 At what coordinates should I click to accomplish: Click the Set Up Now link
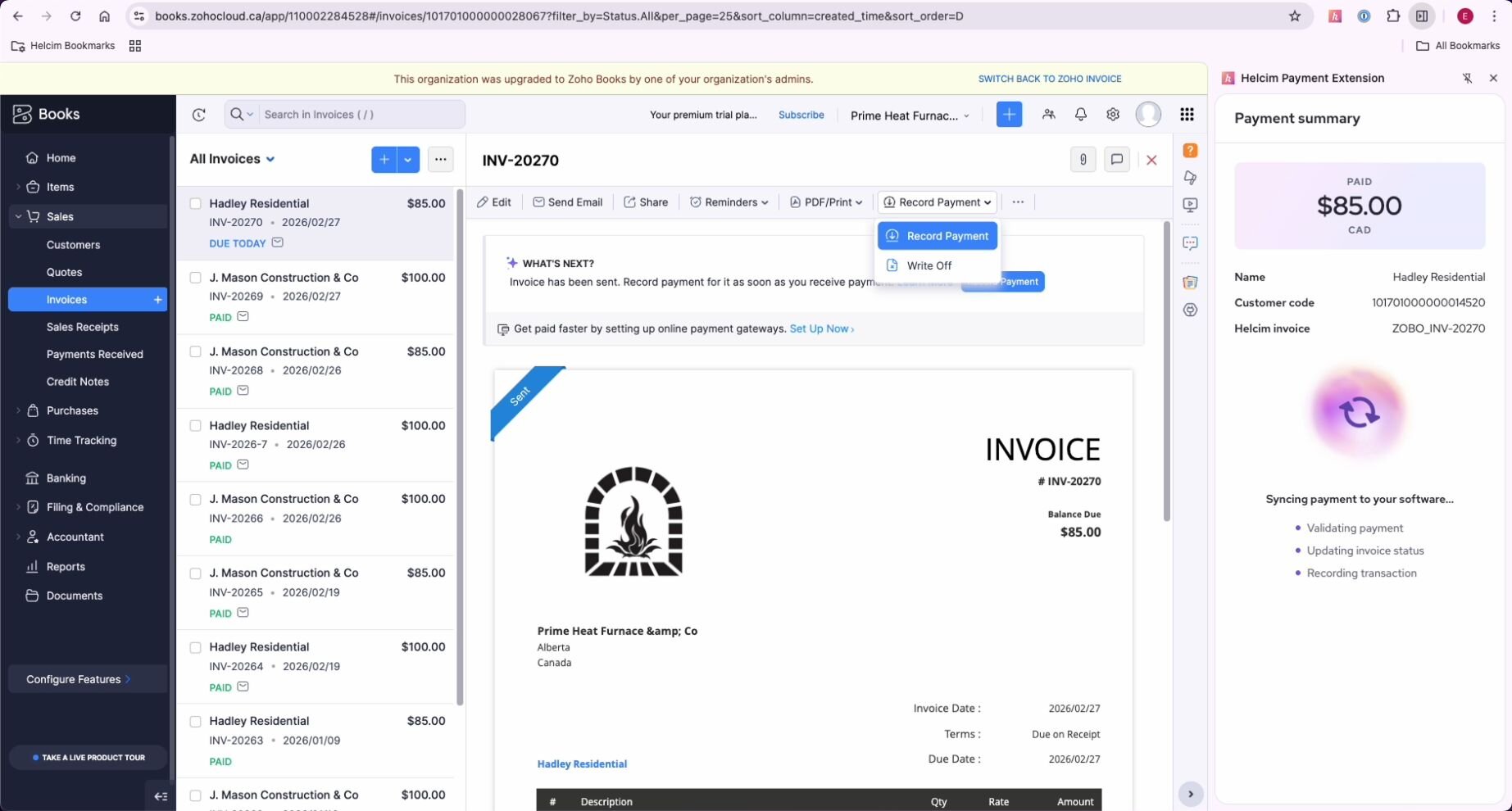tap(821, 328)
